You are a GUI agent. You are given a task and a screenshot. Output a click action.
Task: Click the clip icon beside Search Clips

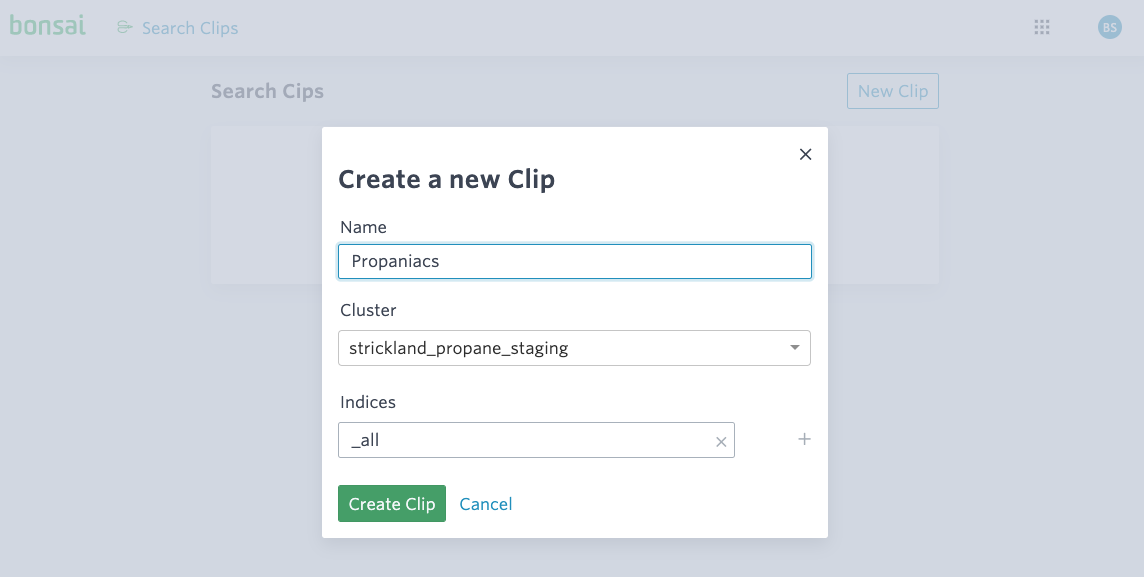(x=123, y=27)
